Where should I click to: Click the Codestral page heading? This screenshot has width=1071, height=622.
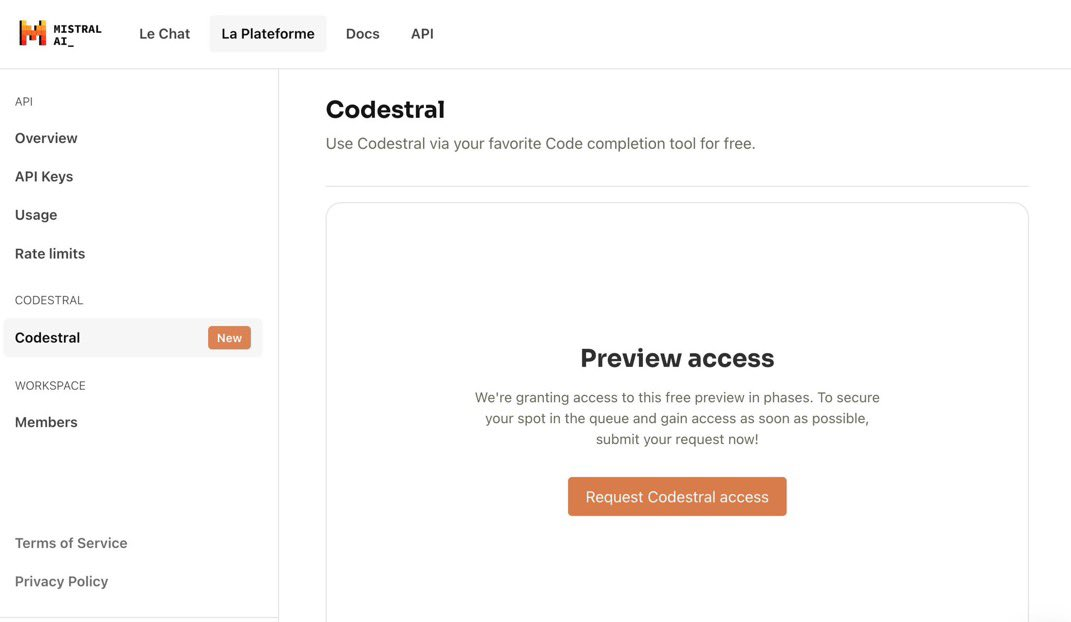click(385, 109)
